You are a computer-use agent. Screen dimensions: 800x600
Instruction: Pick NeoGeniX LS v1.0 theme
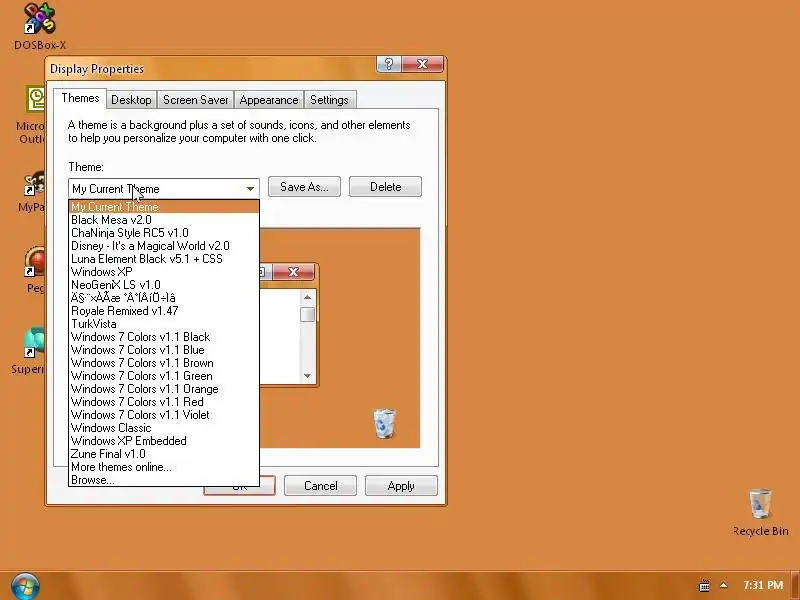tap(164, 285)
